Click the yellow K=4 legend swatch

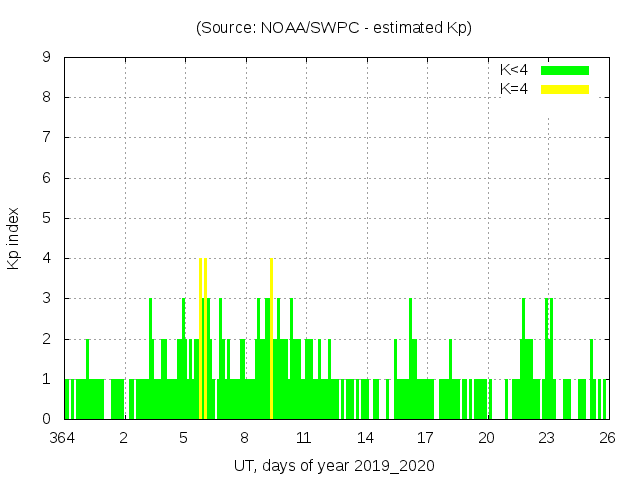(565, 89)
